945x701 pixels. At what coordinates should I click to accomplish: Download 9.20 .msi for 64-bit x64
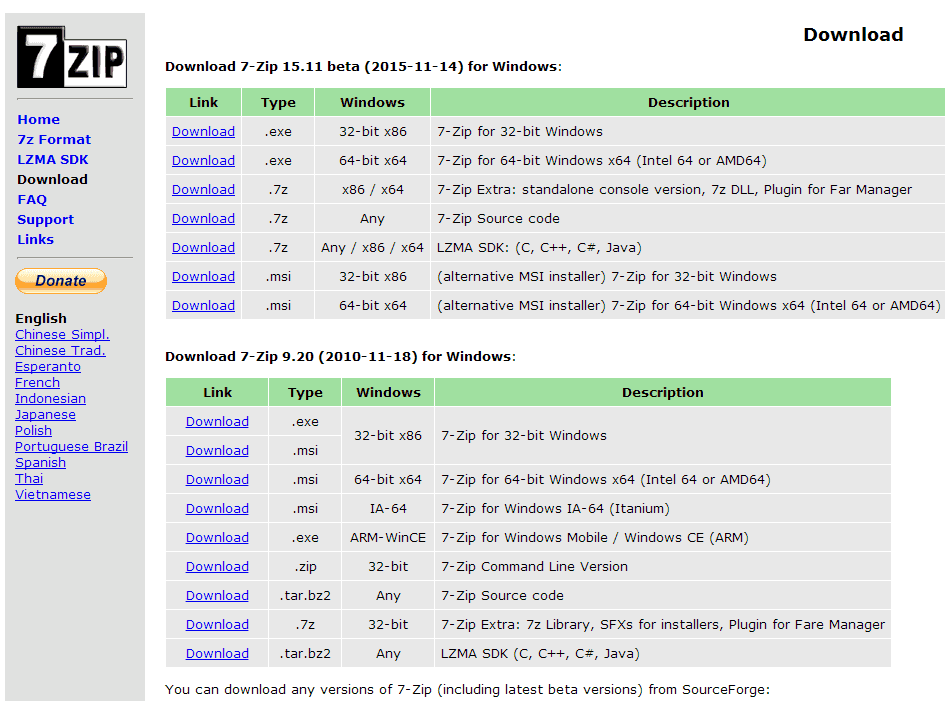(218, 479)
